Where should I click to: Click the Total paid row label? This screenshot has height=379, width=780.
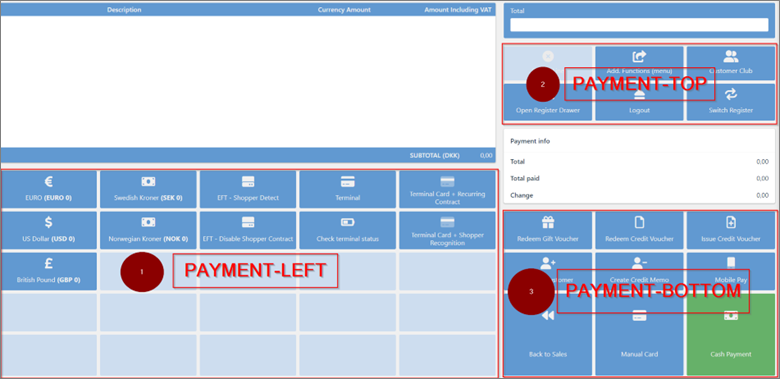tap(525, 178)
